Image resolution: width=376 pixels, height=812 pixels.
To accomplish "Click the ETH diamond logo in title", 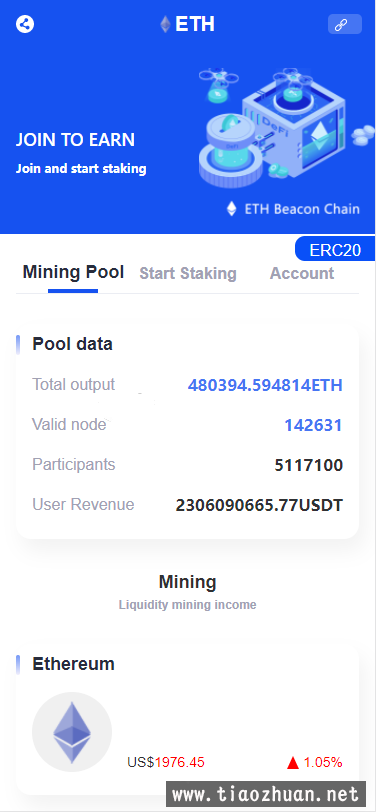I will tap(165, 24).
